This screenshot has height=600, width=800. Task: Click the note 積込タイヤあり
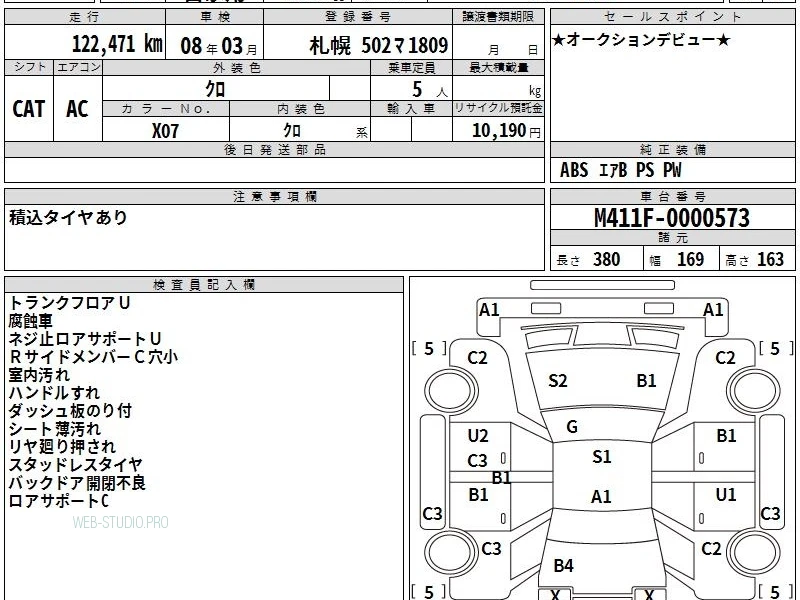[x=68, y=218]
